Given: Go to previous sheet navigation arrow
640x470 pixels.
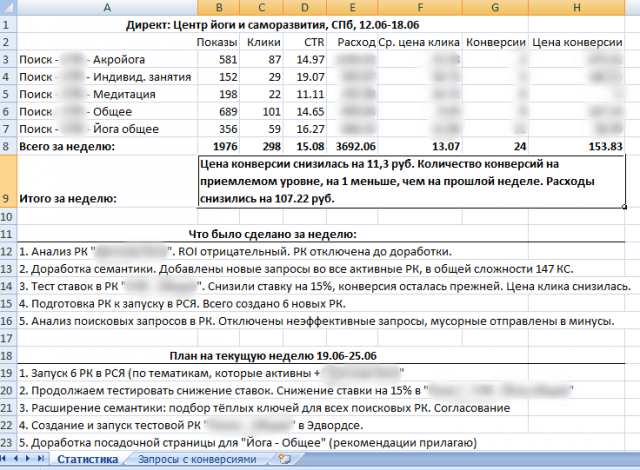Looking at the screenshot, I should [16, 459].
